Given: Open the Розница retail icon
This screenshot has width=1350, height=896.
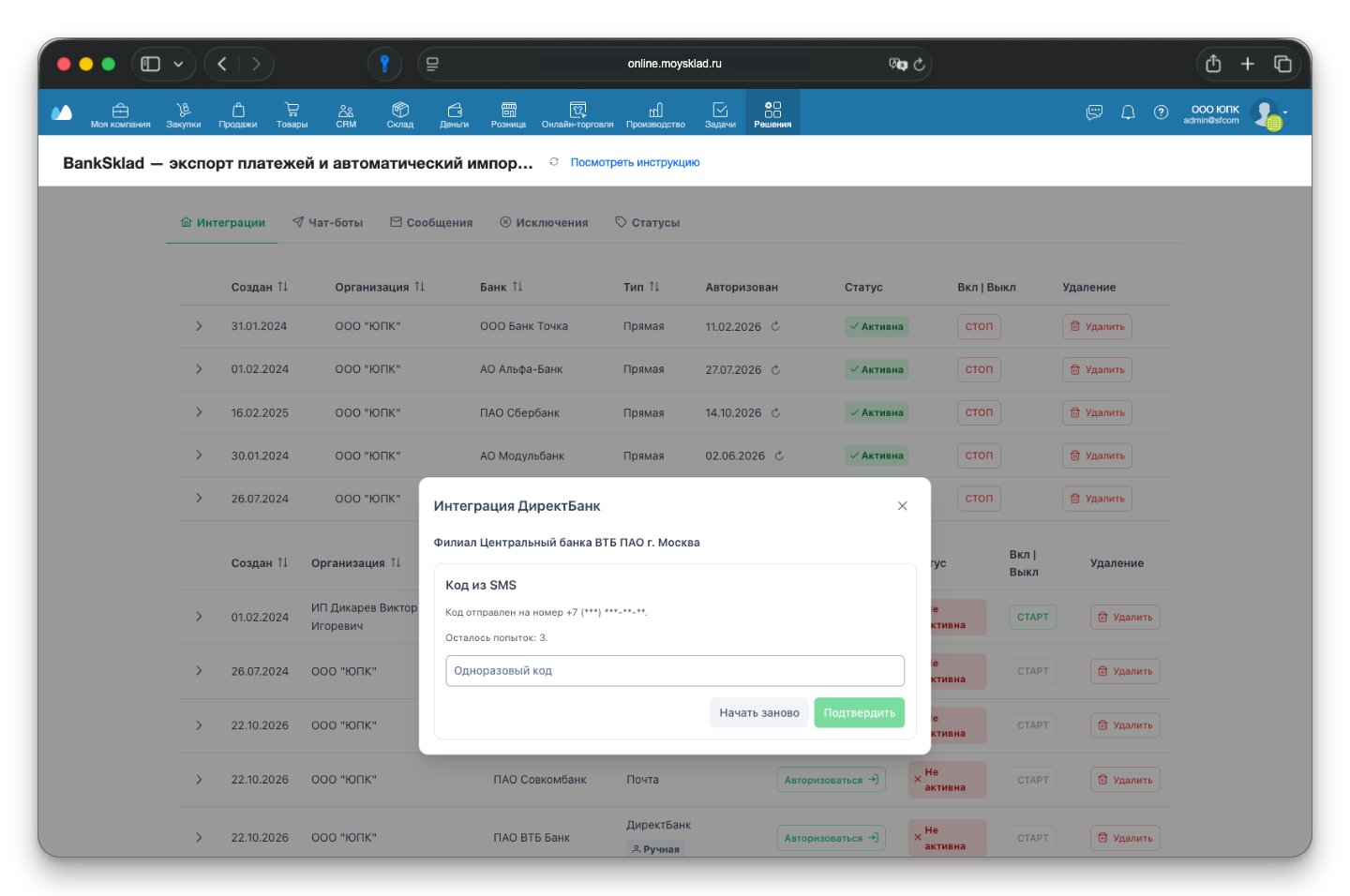Looking at the screenshot, I should tap(509, 110).
